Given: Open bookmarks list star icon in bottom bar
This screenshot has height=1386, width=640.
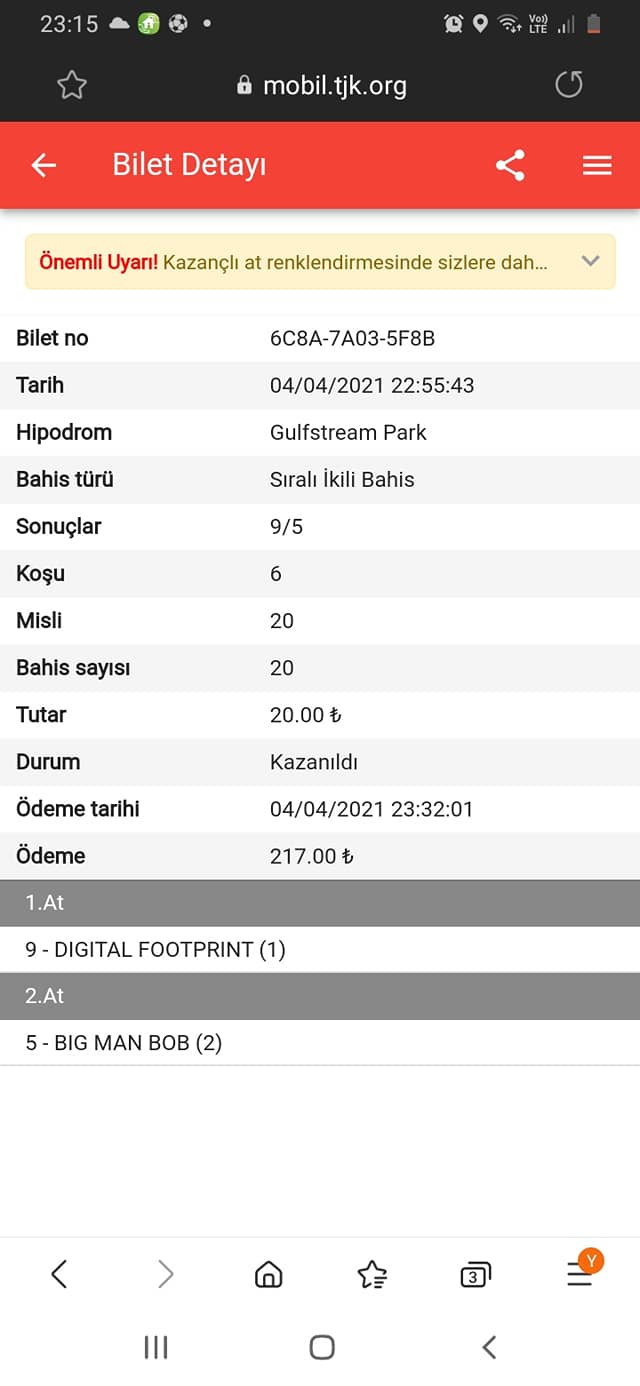Looking at the screenshot, I should tap(372, 1273).
